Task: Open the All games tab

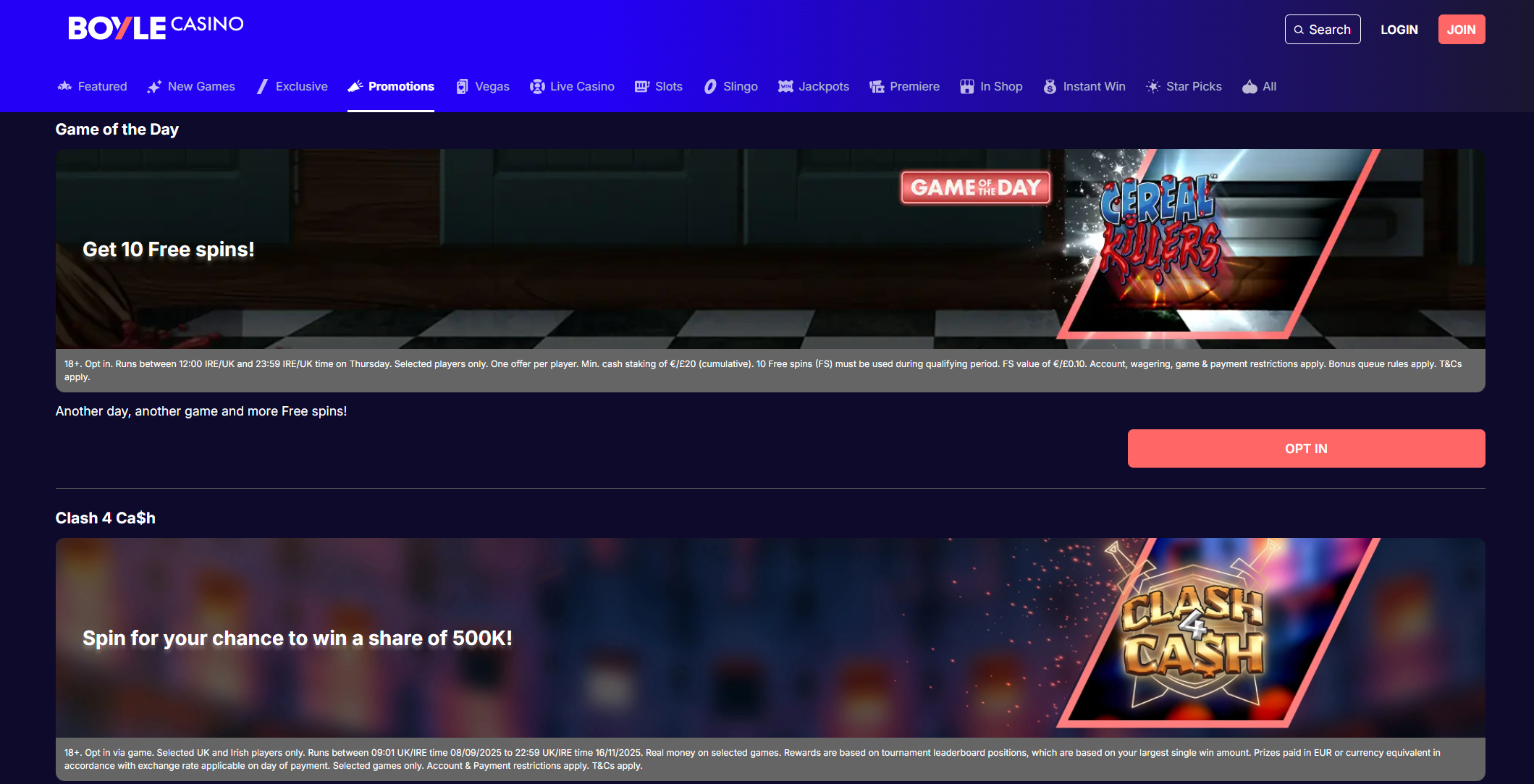Action: pyautogui.click(x=1259, y=87)
